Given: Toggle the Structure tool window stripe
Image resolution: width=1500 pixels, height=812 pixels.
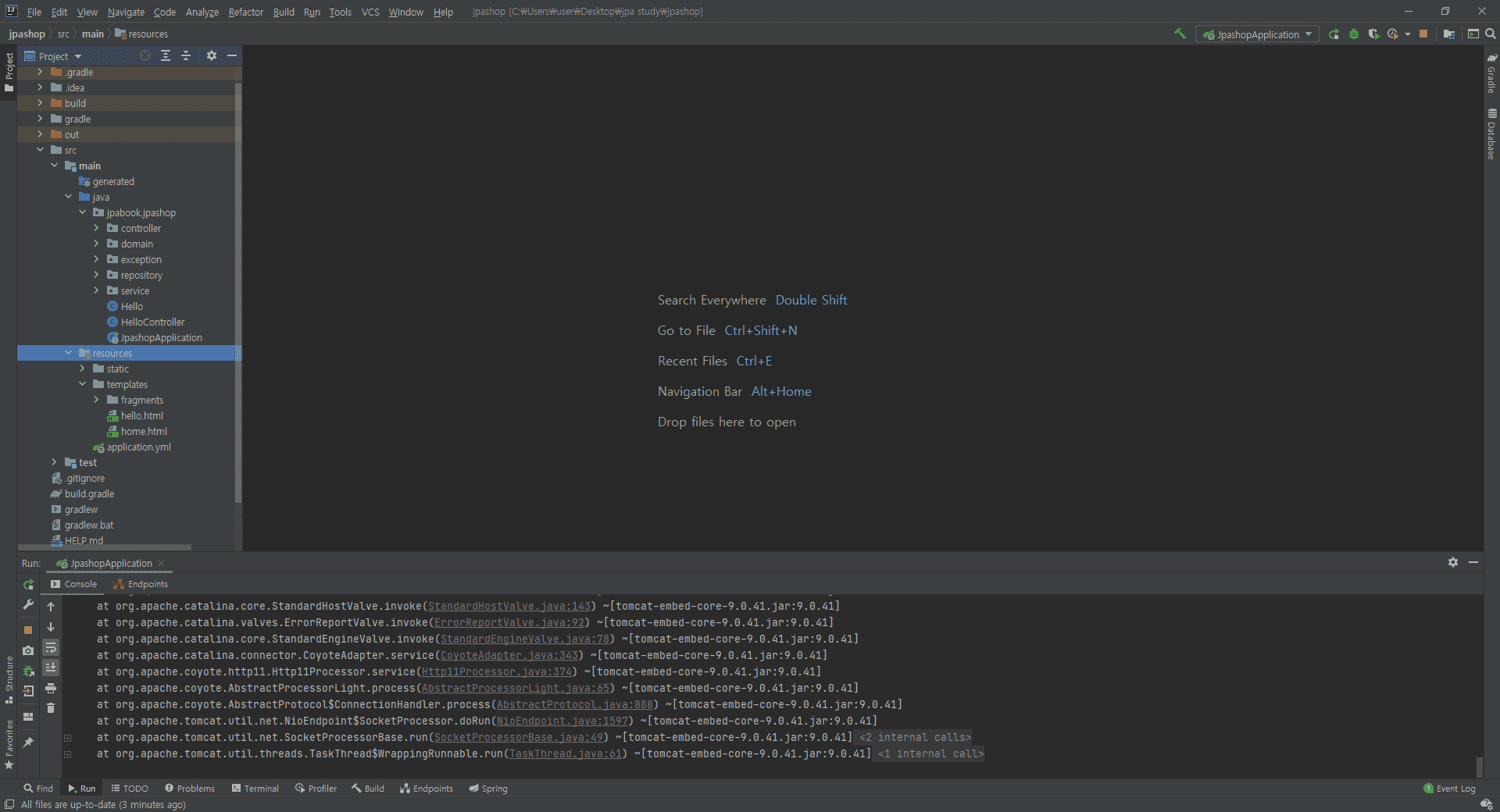Looking at the screenshot, I should click(9, 679).
